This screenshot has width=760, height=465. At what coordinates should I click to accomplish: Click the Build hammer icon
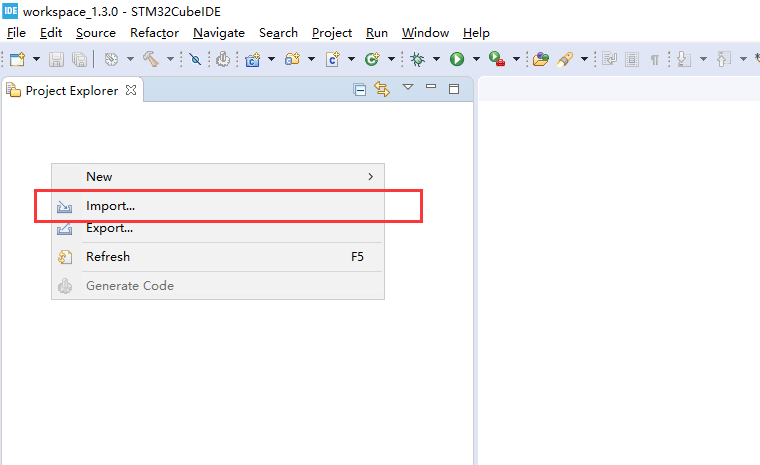151,59
